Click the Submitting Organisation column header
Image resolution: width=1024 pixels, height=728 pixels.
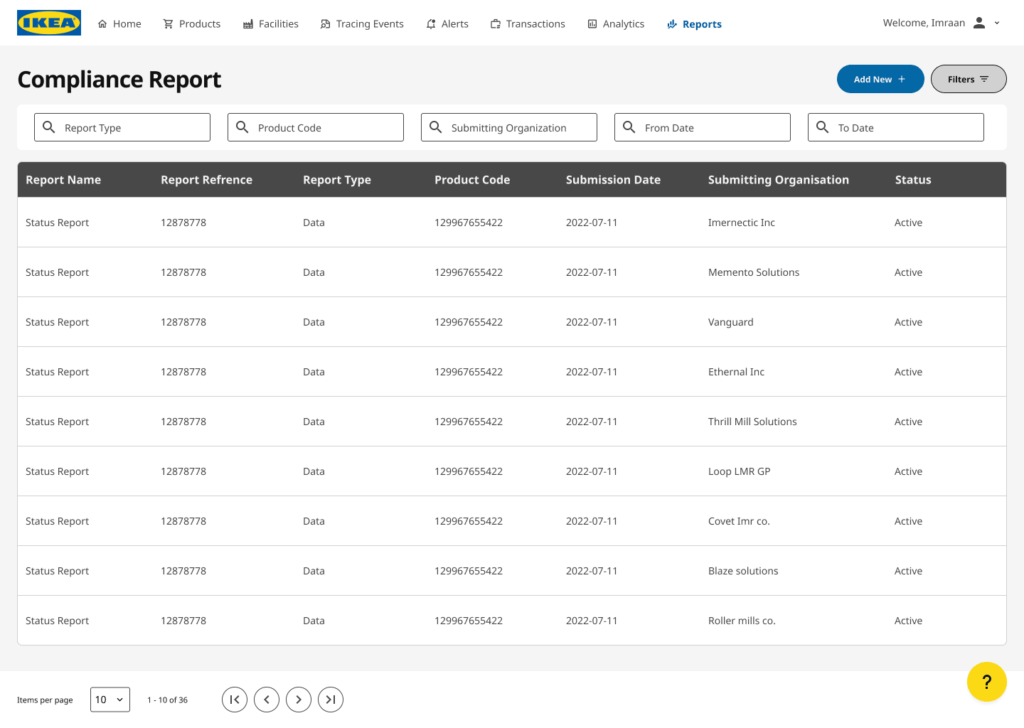coord(778,180)
